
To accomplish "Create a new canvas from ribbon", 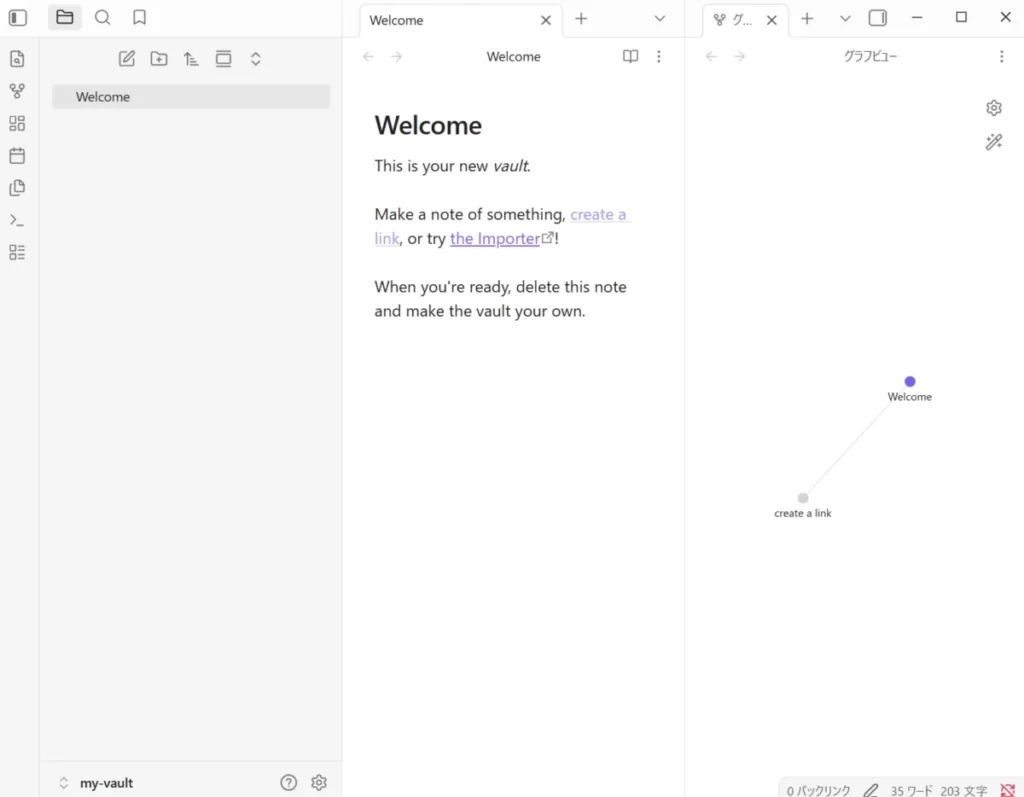I will [17, 124].
